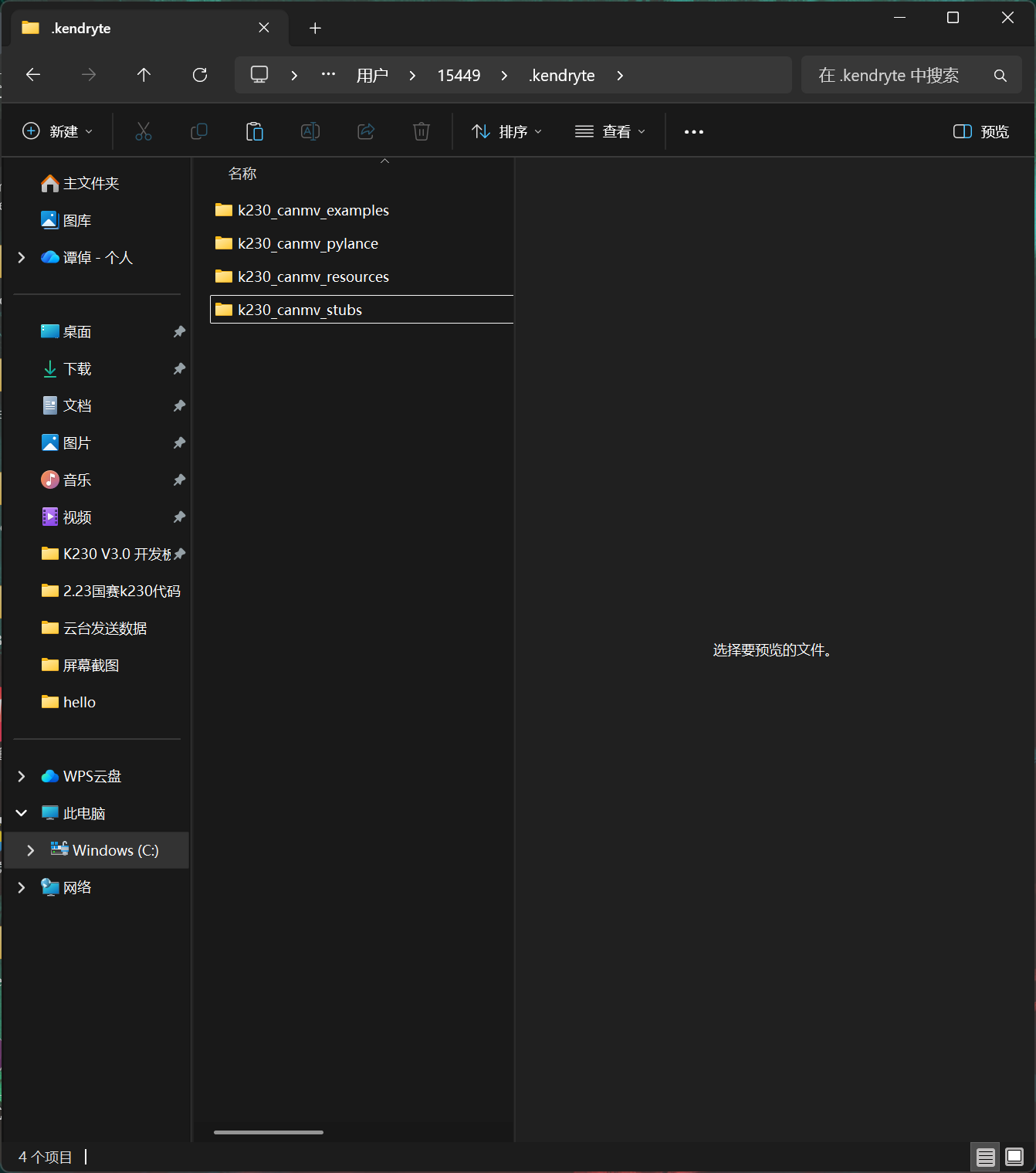Open the 15449 breadcrumb folder
Image resolution: width=1036 pixels, height=1173 pixels.
pyautogui.click(x=459, y=76)
